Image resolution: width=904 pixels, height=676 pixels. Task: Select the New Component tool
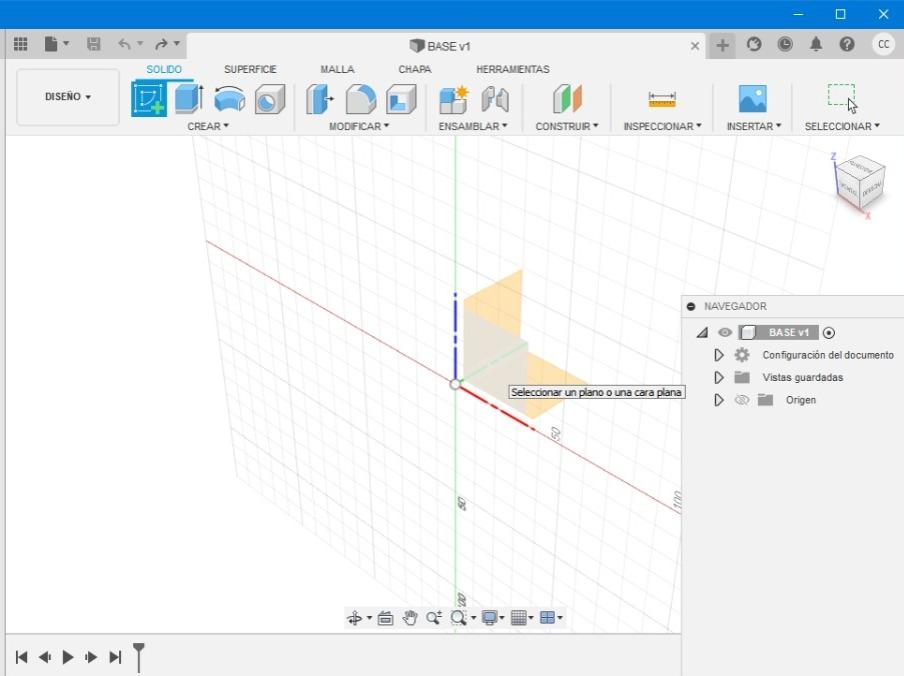coord(454,99)
